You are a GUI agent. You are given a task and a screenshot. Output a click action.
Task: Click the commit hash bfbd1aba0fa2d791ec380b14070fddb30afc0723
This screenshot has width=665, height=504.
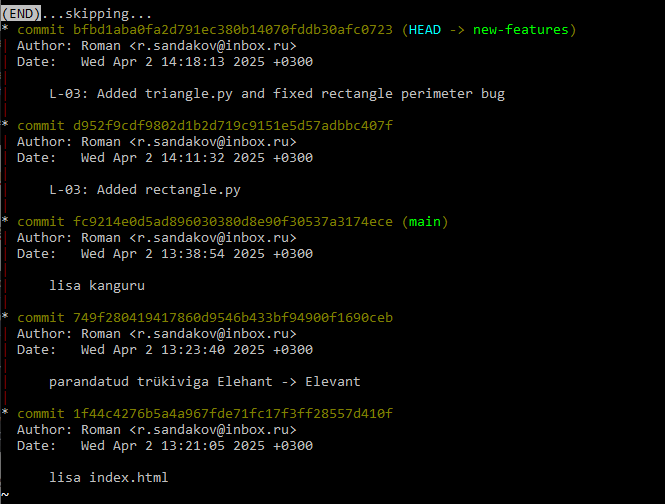tap(233, 30)
